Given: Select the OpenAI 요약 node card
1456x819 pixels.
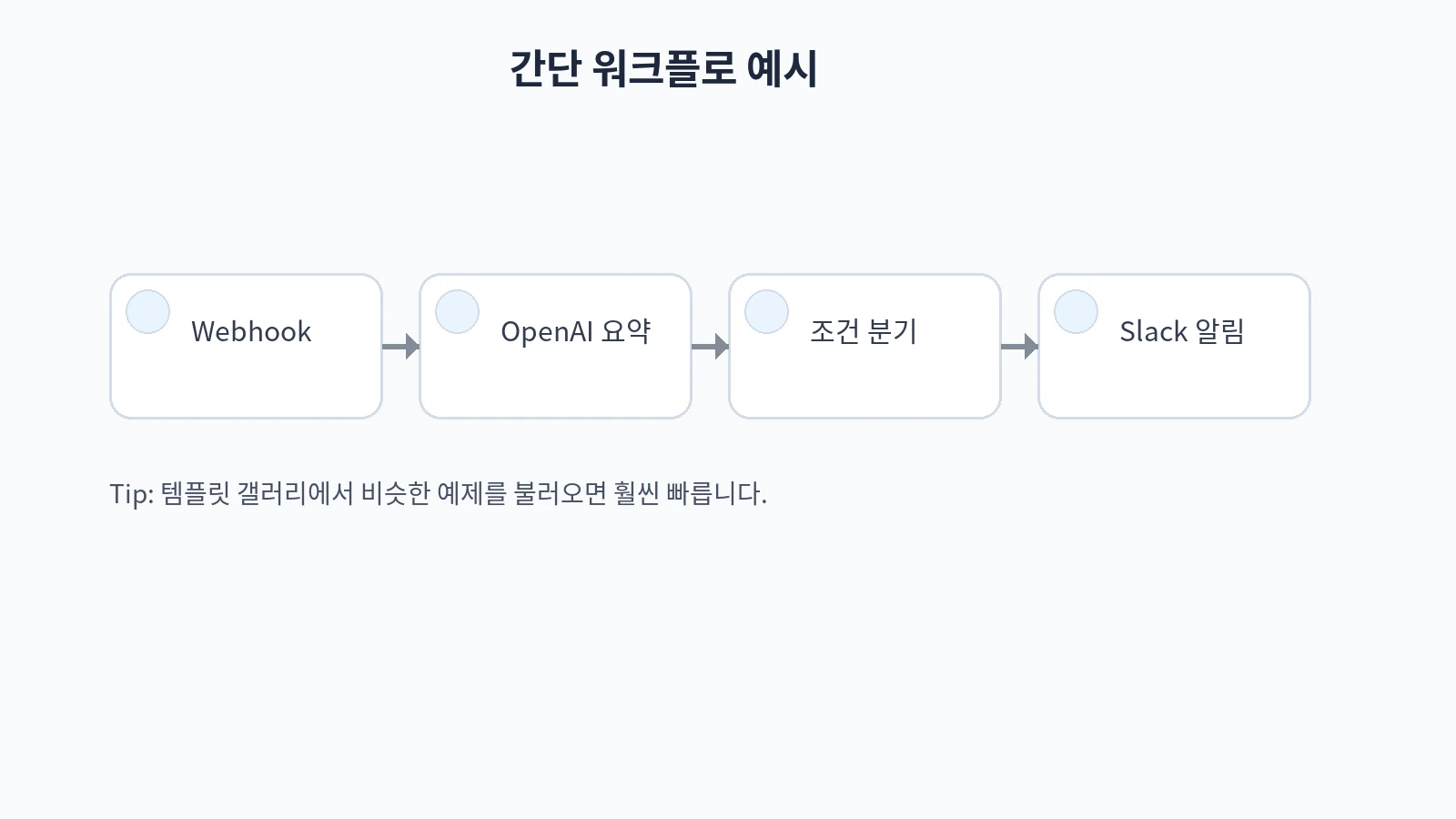Looking at the screenshot, I should tap(555, 382).
